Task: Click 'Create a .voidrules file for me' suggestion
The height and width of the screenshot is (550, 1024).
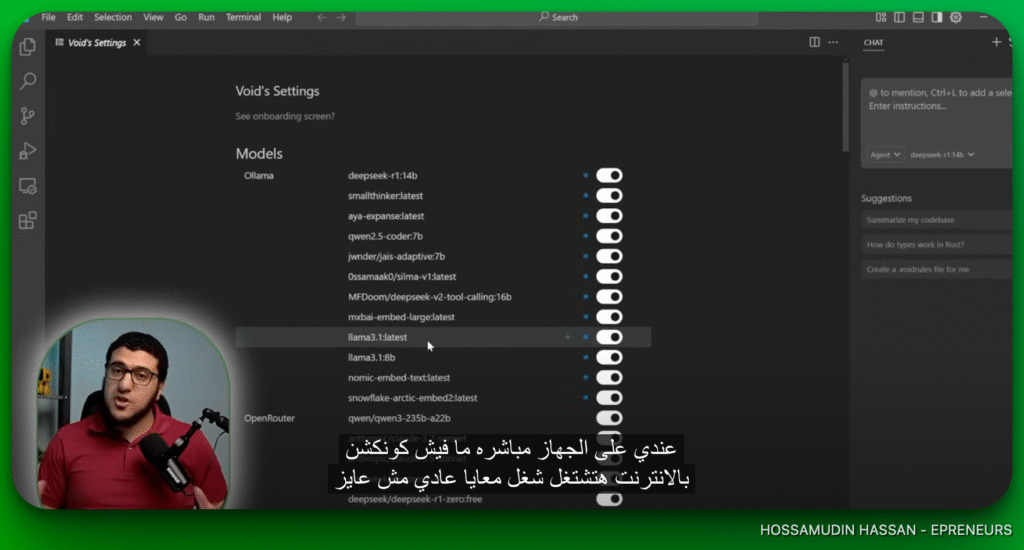Action: click(936, 270)
